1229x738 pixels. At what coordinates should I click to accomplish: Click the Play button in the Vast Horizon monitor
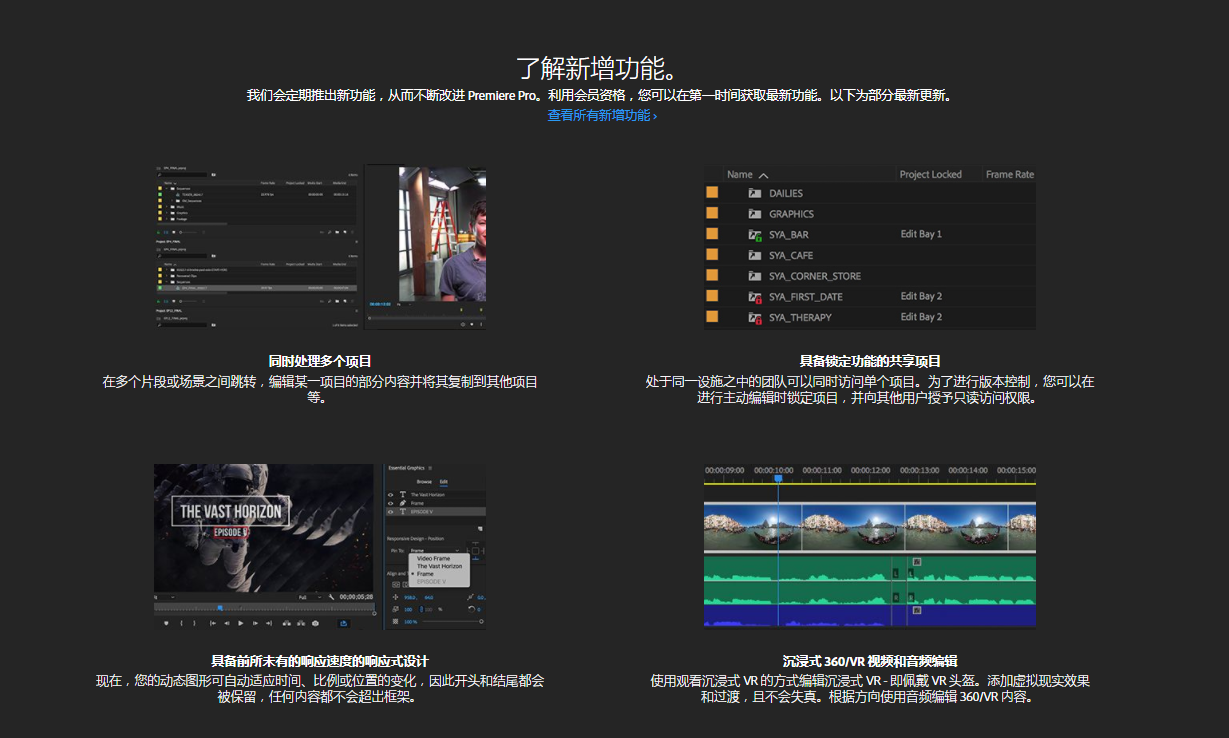[240, 623]
